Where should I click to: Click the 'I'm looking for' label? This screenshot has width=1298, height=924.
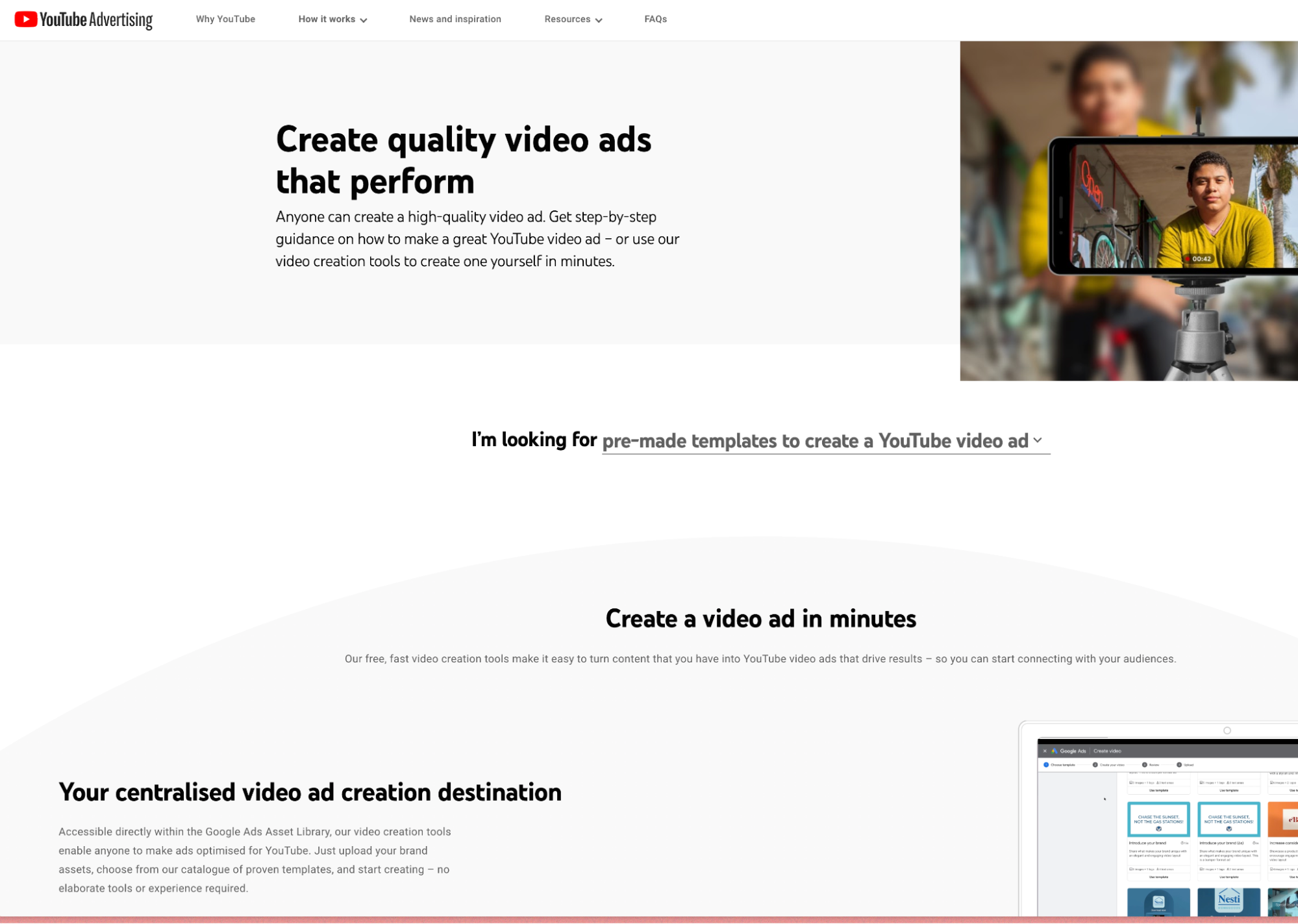[x=534, y=440]
